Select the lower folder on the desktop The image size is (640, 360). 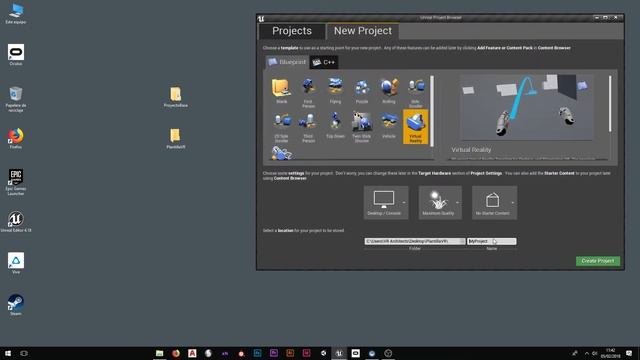[x=176, y=139]
